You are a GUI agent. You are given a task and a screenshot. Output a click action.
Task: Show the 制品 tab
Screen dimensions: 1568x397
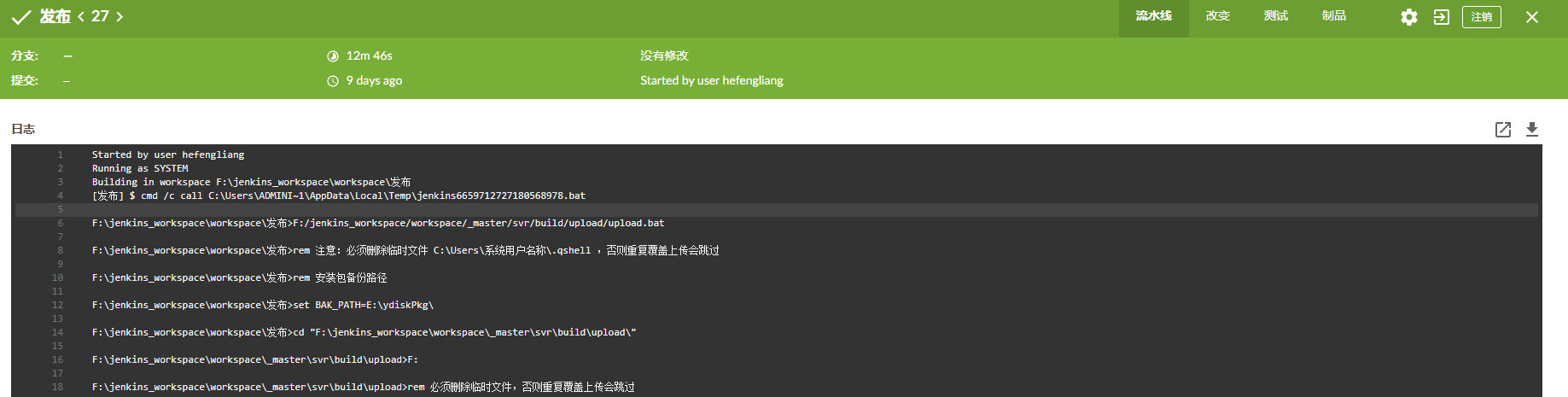point(1333,16)
